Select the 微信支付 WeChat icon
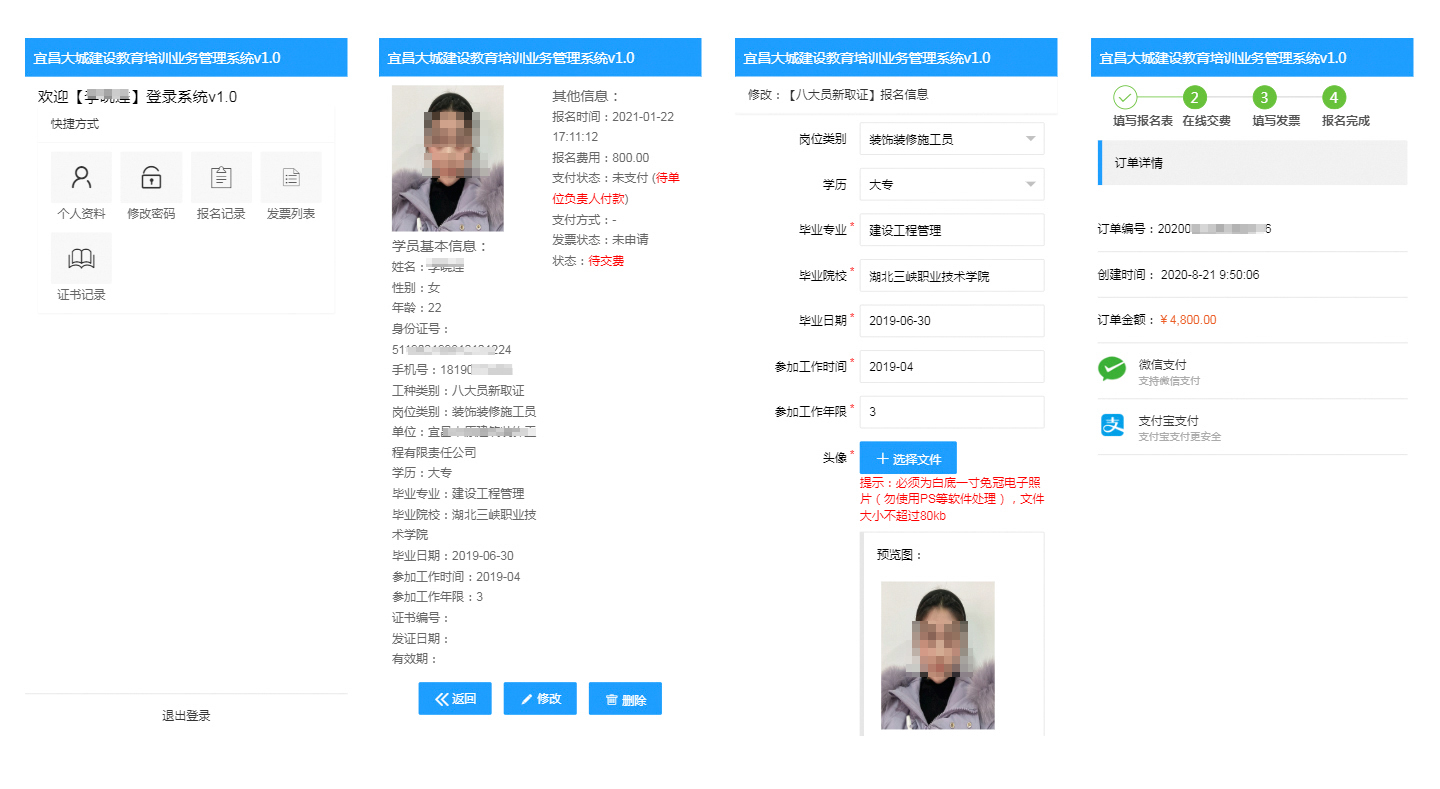The height and width of the screenshot is (789, 1440). point(1112,370)
